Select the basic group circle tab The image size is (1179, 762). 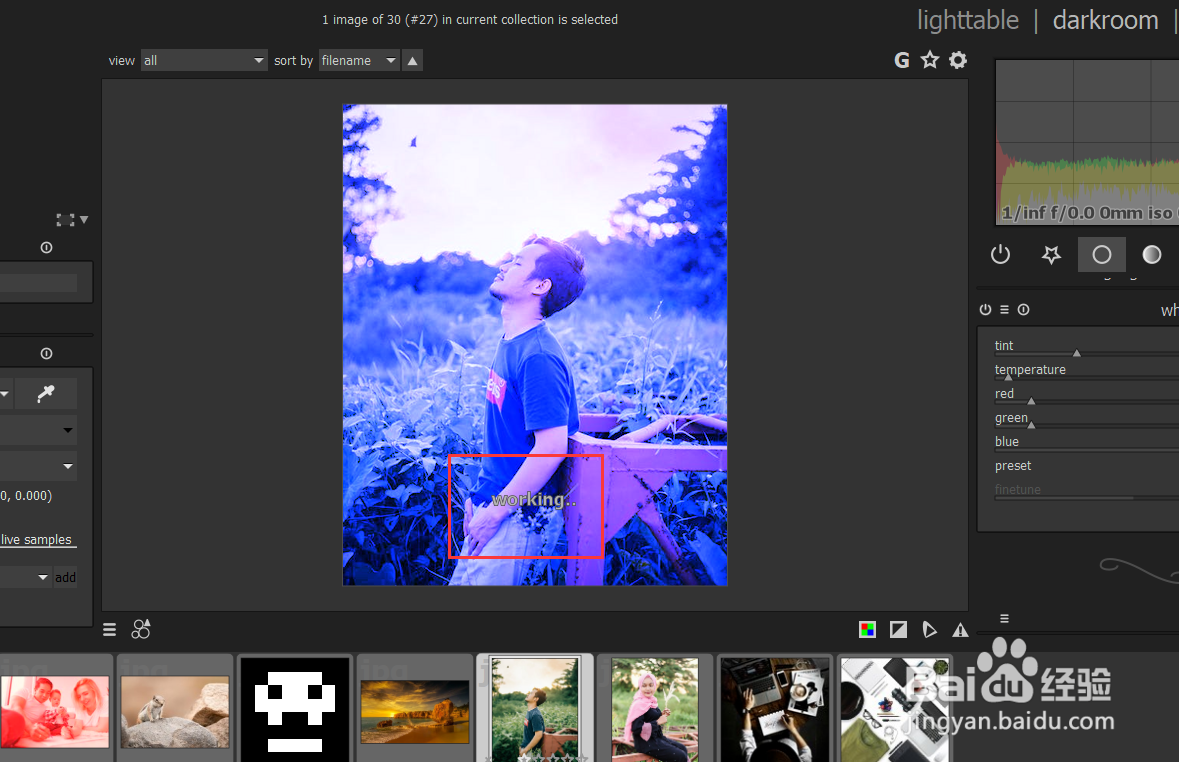point(1102,254)
